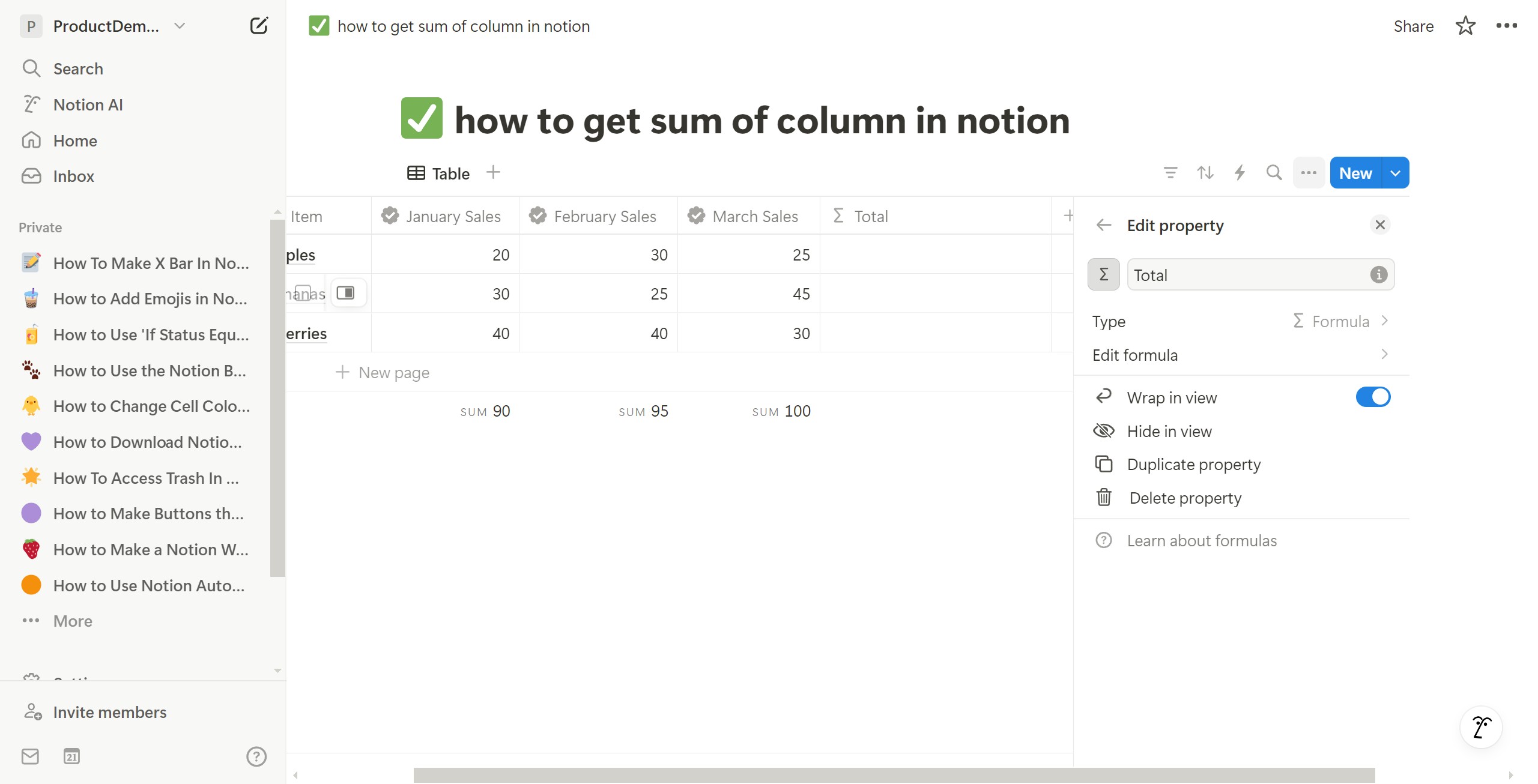Select the Bananas row checkbox

[x=303, y=293]
